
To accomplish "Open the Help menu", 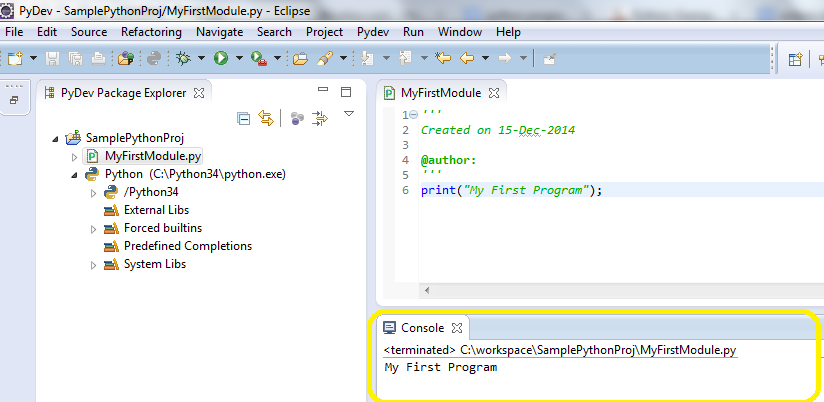I will coord(508,32).
